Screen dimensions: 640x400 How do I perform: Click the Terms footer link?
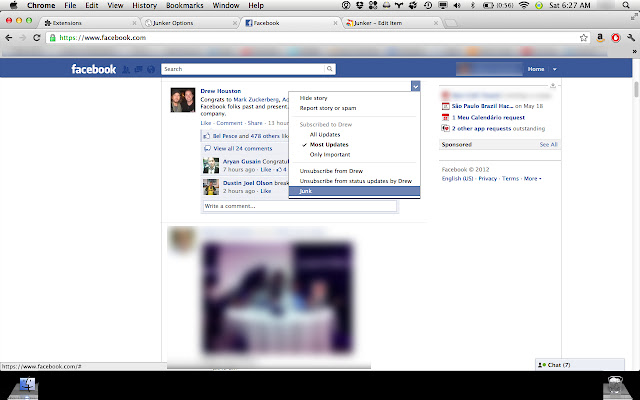click(510, 179)
